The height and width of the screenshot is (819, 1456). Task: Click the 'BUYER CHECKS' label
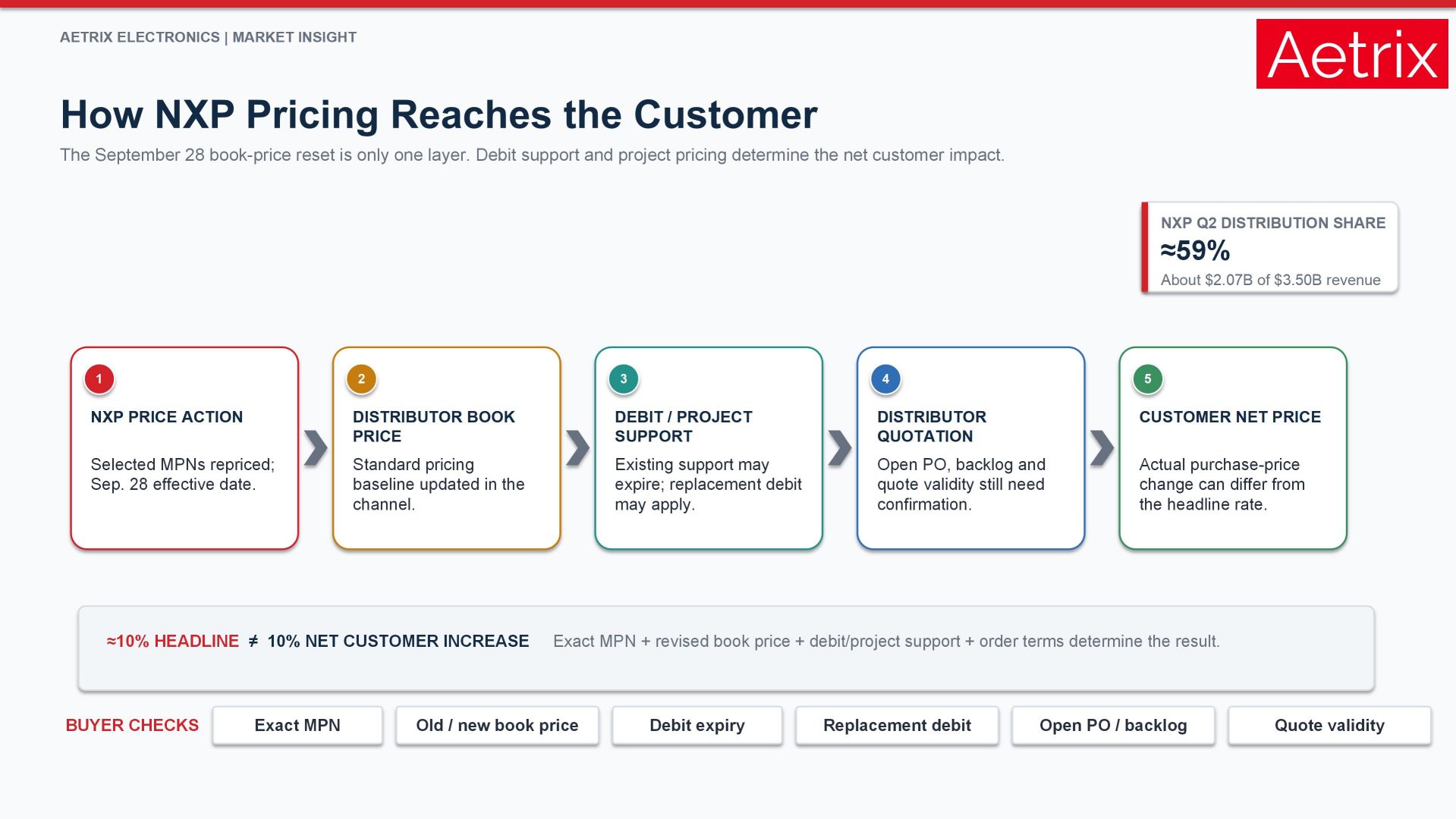pyautogui.click(x=132, y=726)
